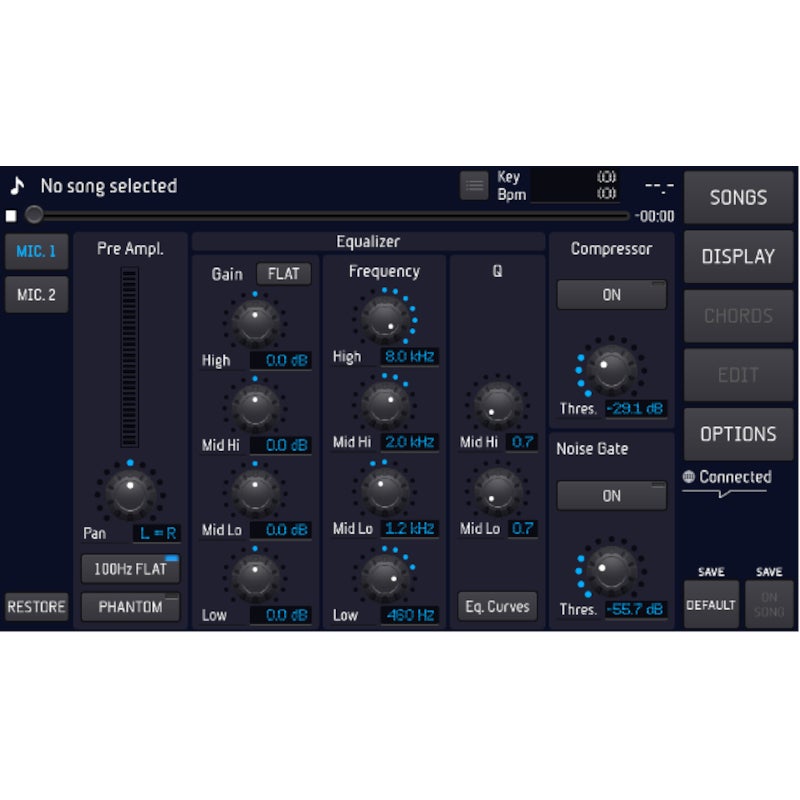Viewport: 800px width, 800px height.
Task: Click the Noise Gate -55.7 dB threshold value
Action: pyautogui.click(x=635, y=610)
